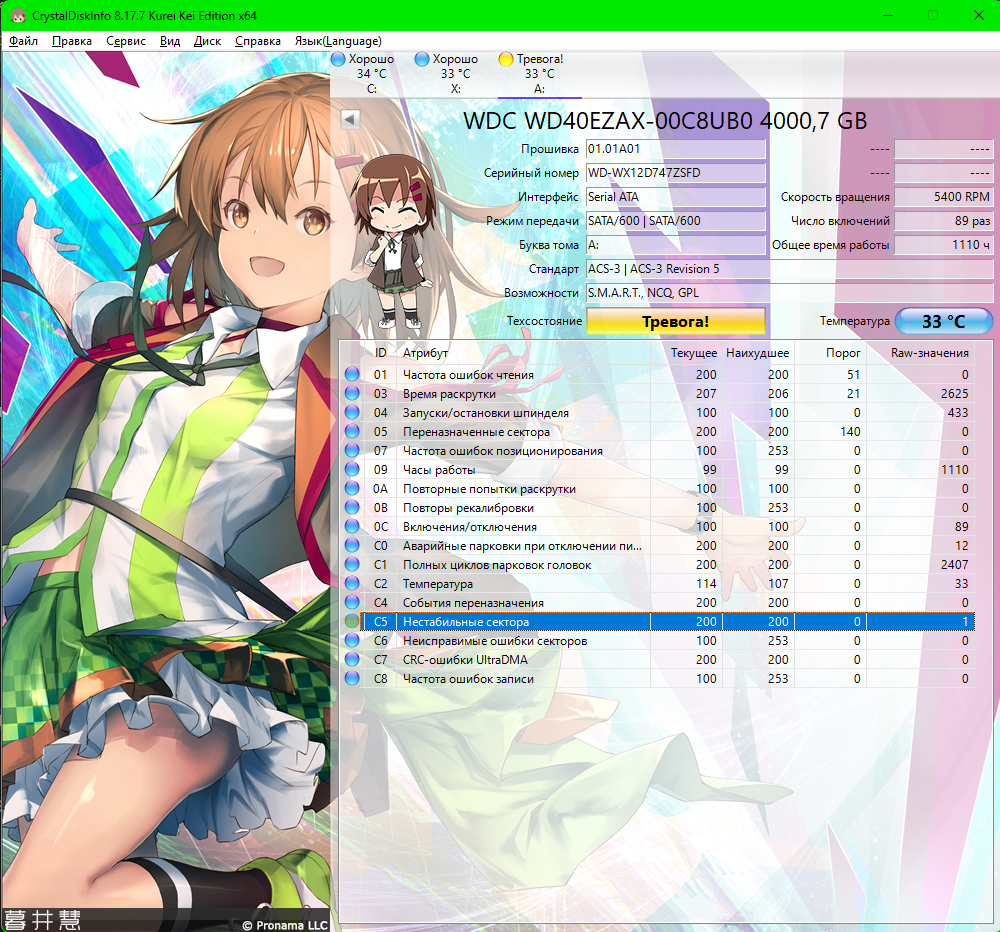Click the total work time value 1110 ч

(x=943, y=245)
